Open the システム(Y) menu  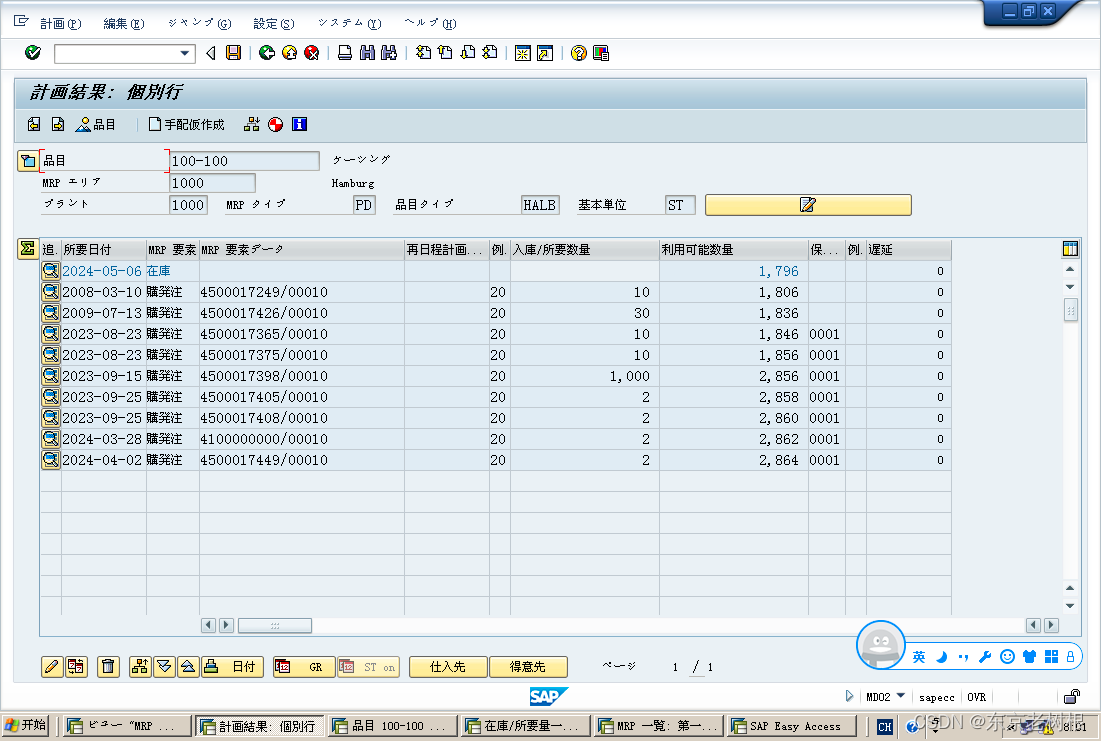tap(350, 23)
